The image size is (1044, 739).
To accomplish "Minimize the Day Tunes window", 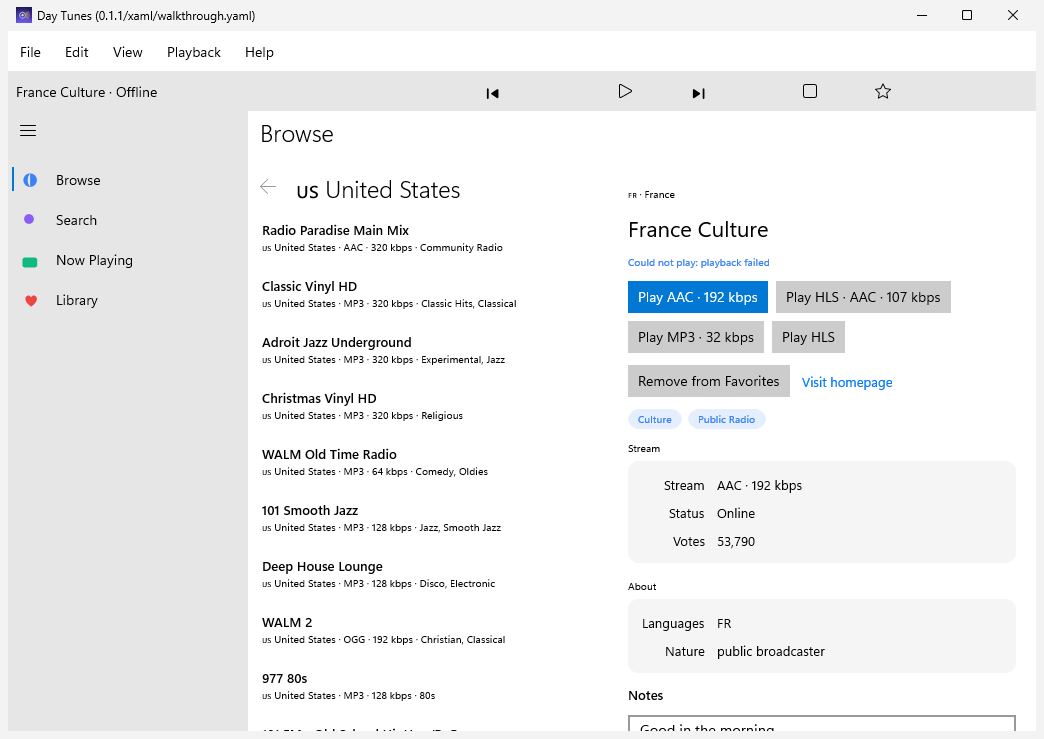I will [922, 15].
